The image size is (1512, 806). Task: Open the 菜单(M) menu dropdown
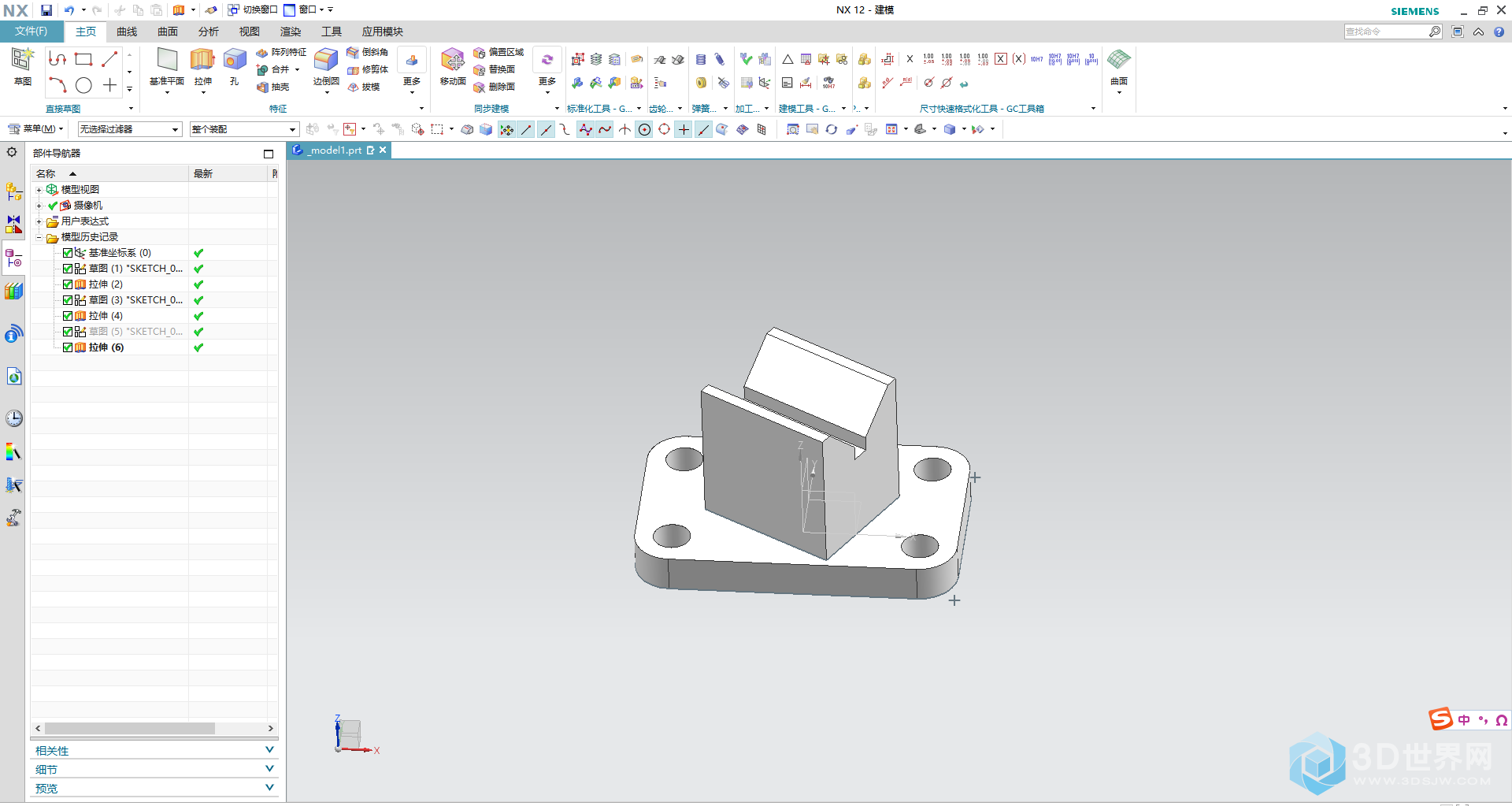36,128
